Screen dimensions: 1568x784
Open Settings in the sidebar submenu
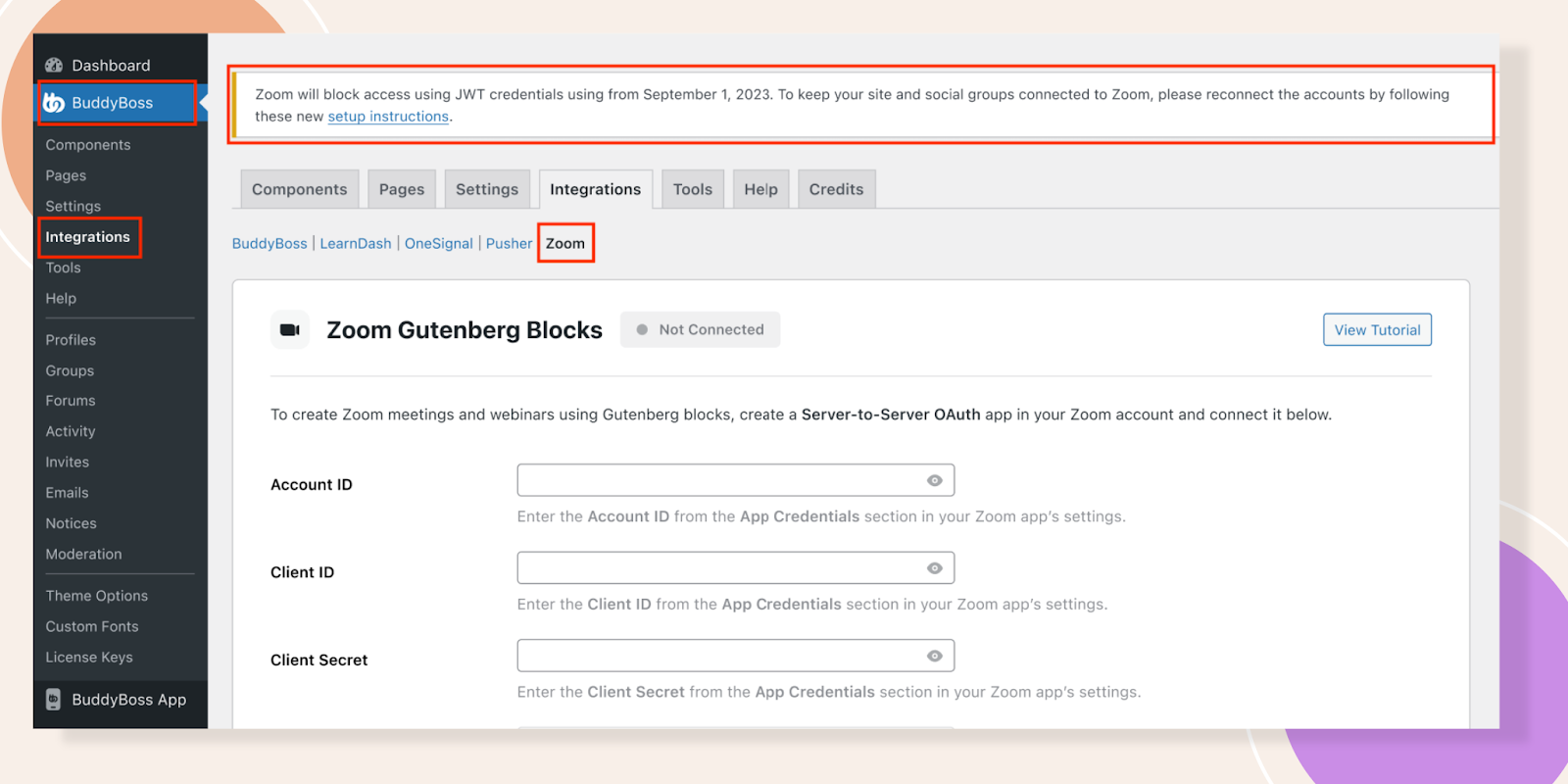point(73,206)
